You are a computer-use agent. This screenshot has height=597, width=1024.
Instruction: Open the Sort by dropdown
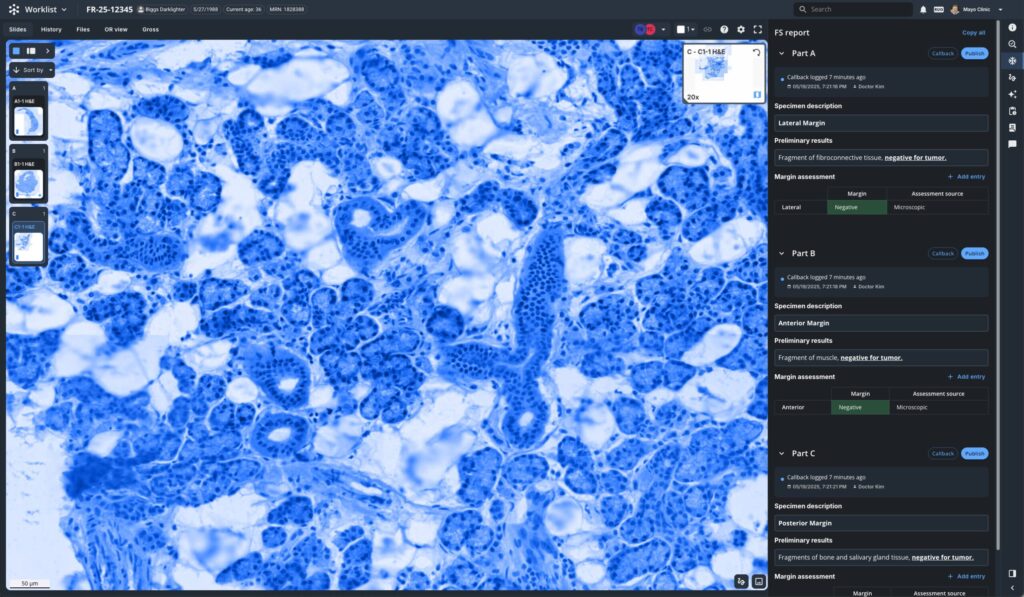point(32,70)
